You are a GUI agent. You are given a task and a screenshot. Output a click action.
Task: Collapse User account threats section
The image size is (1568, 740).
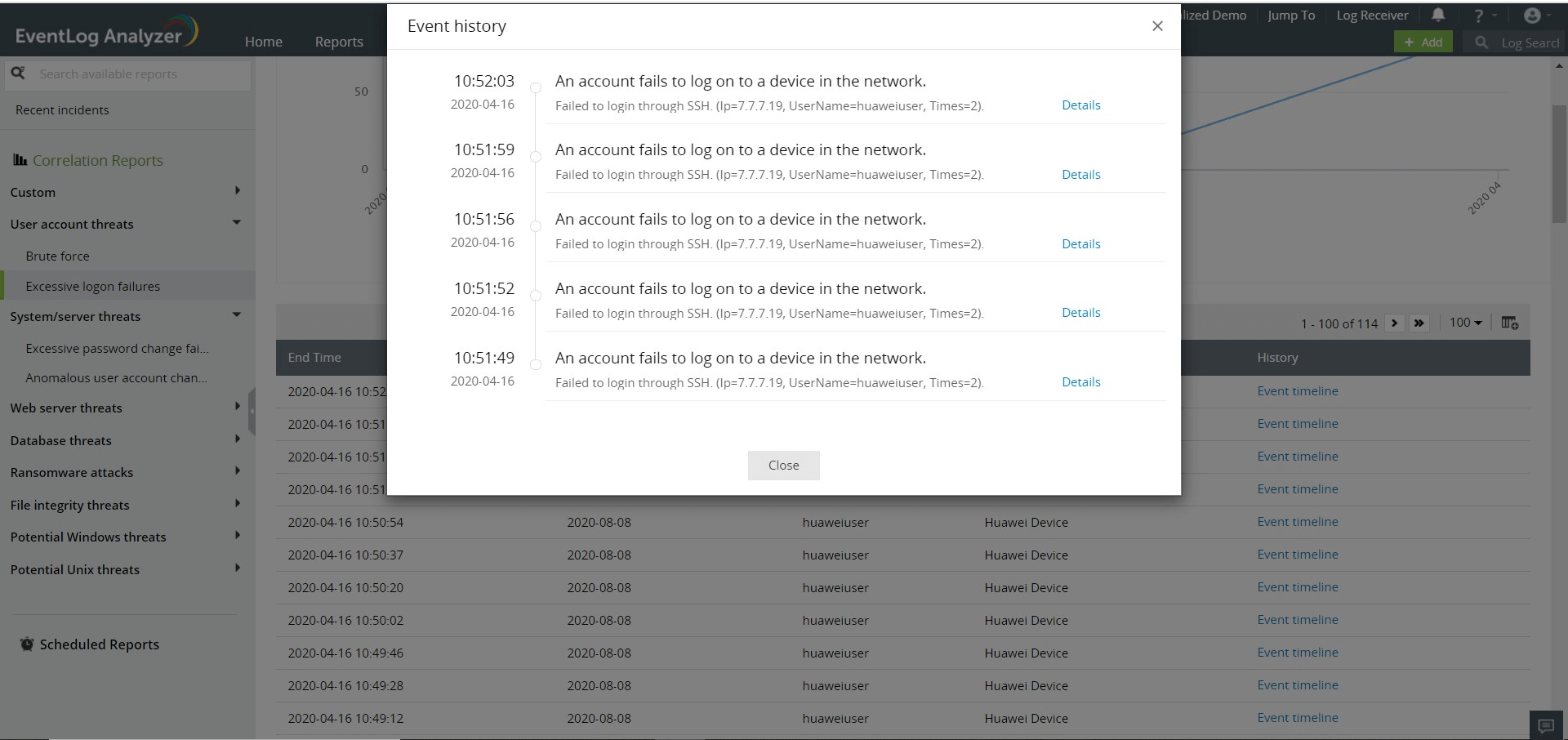pyautogui.click(x=237, y=223)
